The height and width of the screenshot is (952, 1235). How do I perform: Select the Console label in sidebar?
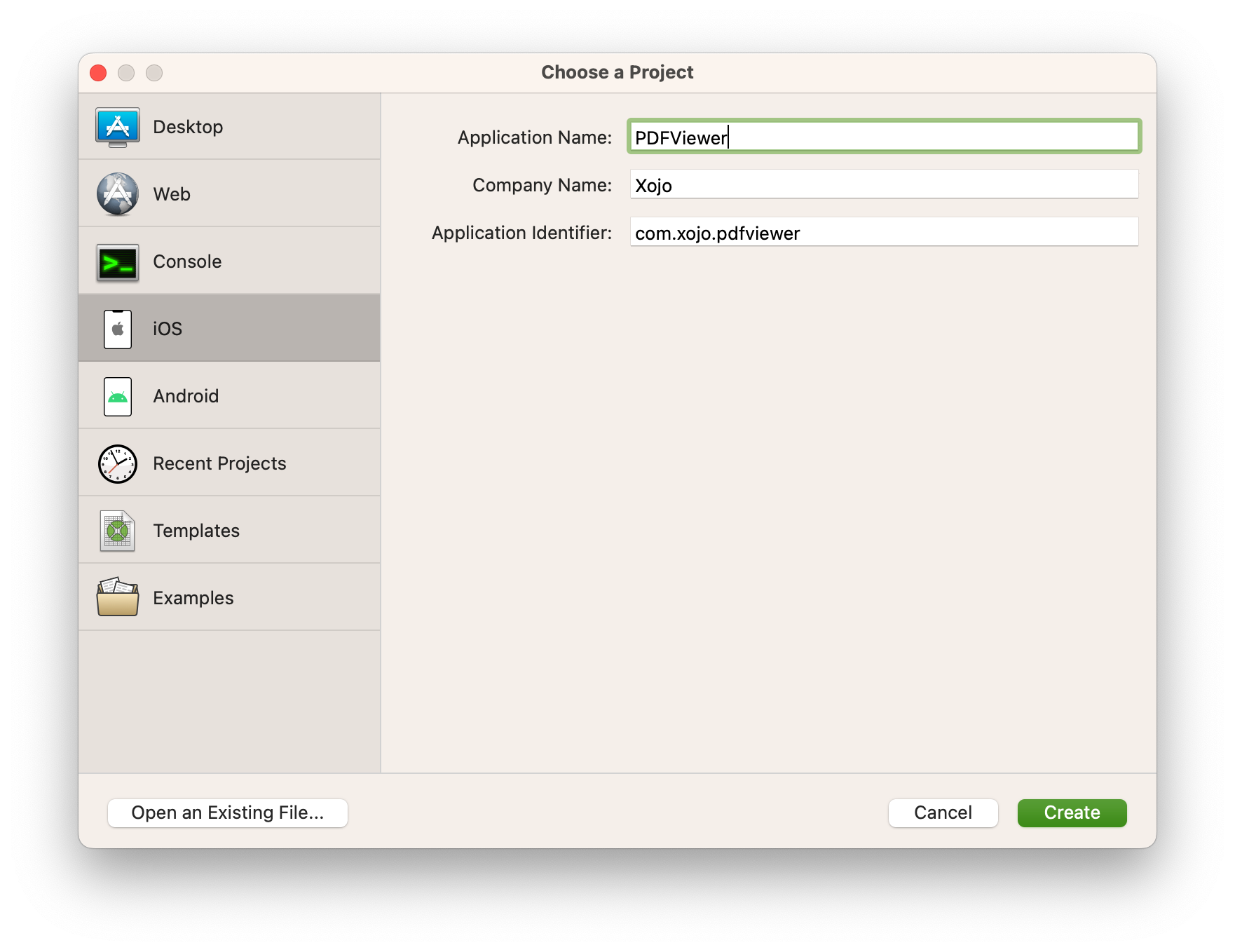tap(187, 261)
